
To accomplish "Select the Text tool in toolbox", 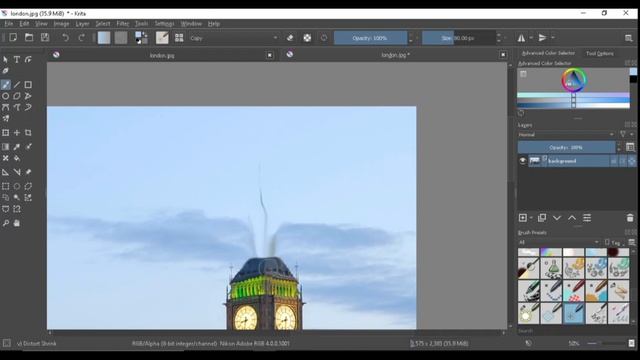I will [x=17, y=60].
